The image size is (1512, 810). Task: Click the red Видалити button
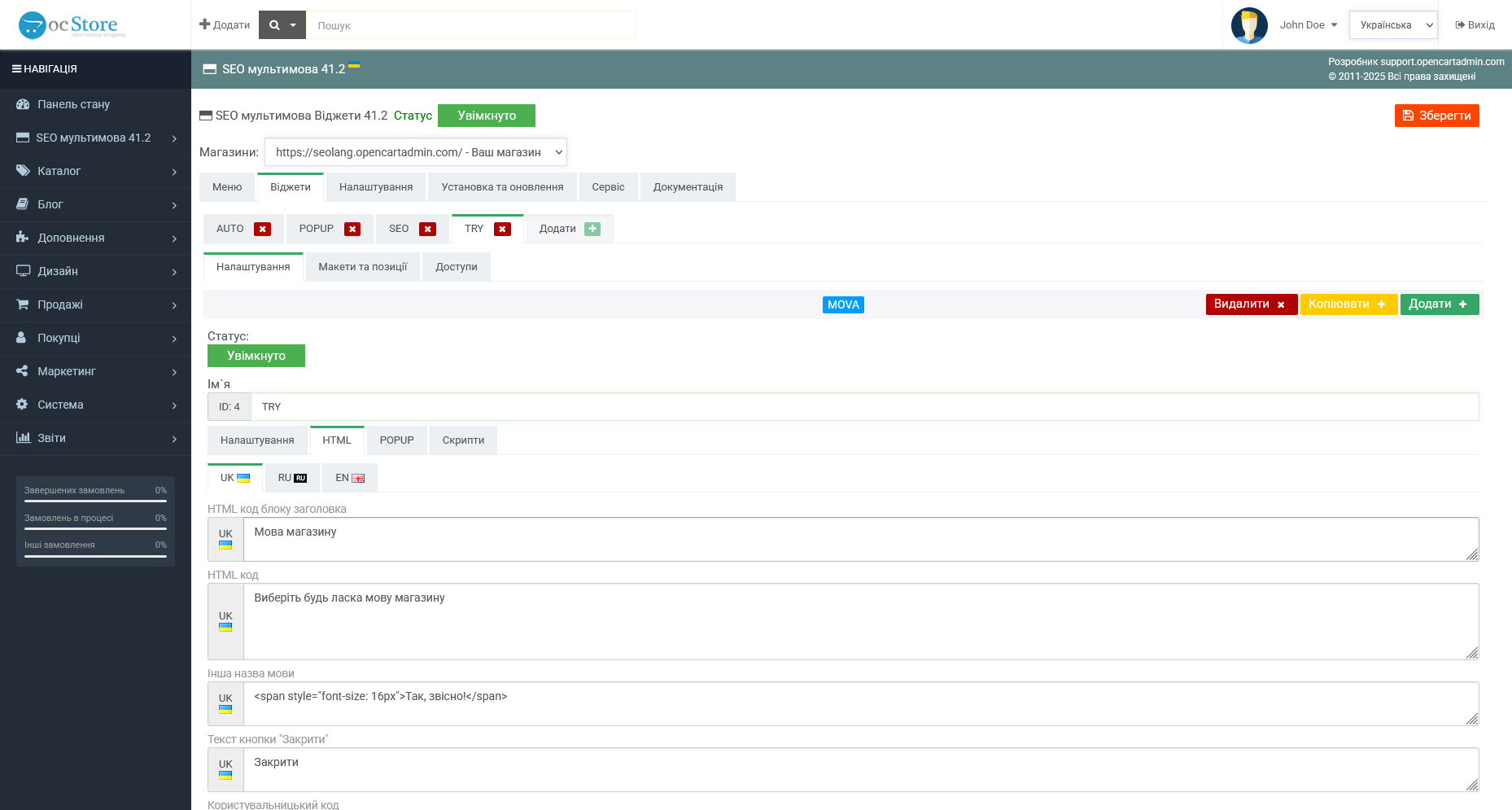(x=1252, y=304)
